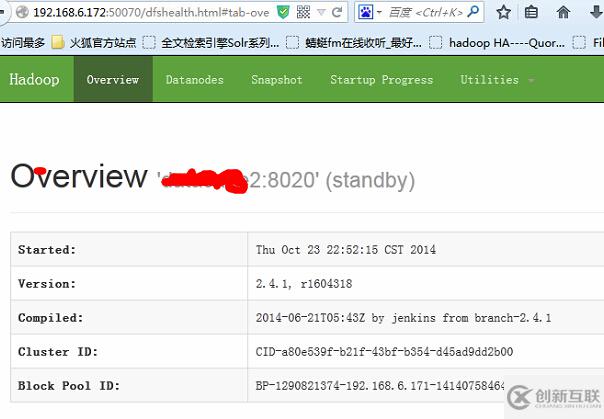The height and width of the screenshot is (419, 604).
Task: Bookmark this page with the star icon
Action: tap(503, 13)
